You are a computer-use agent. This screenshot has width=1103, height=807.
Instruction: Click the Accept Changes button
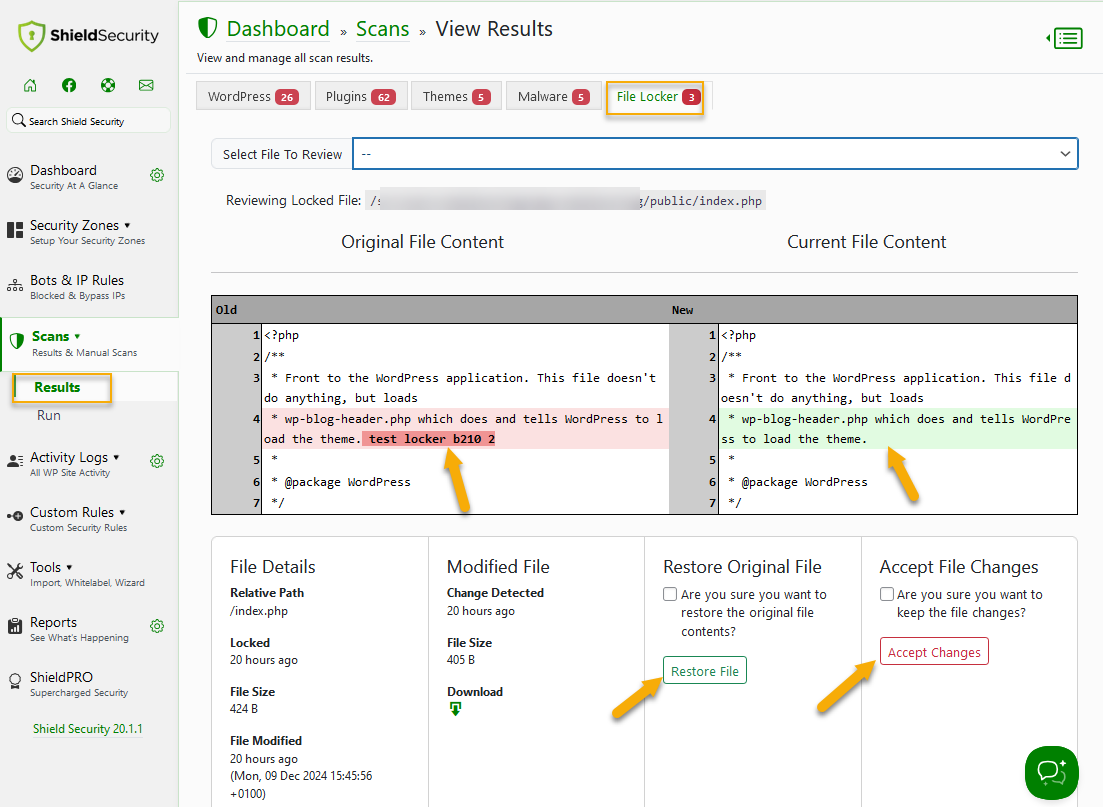click(x=934, y=652)
